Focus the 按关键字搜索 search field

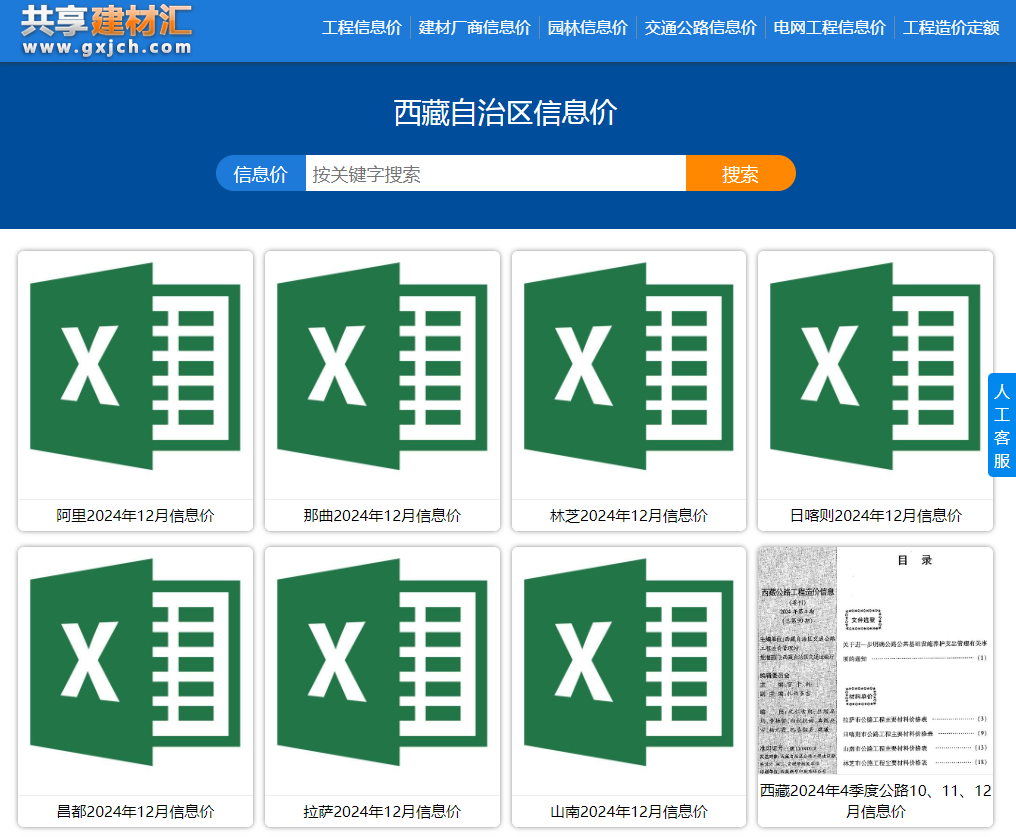[x=496, y=174]
